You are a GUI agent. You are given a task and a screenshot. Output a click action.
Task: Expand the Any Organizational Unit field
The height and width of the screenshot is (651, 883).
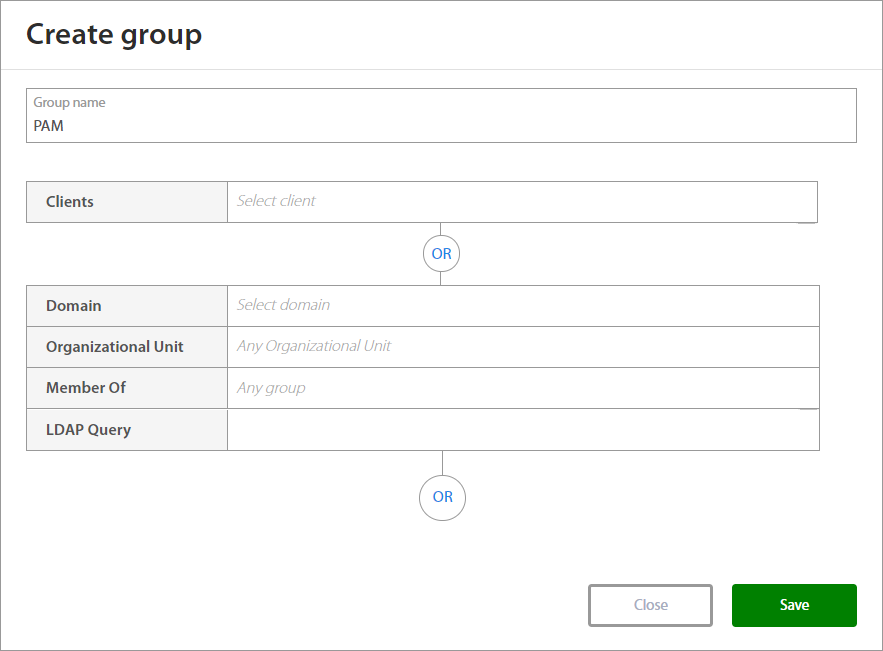click(522, 346)
